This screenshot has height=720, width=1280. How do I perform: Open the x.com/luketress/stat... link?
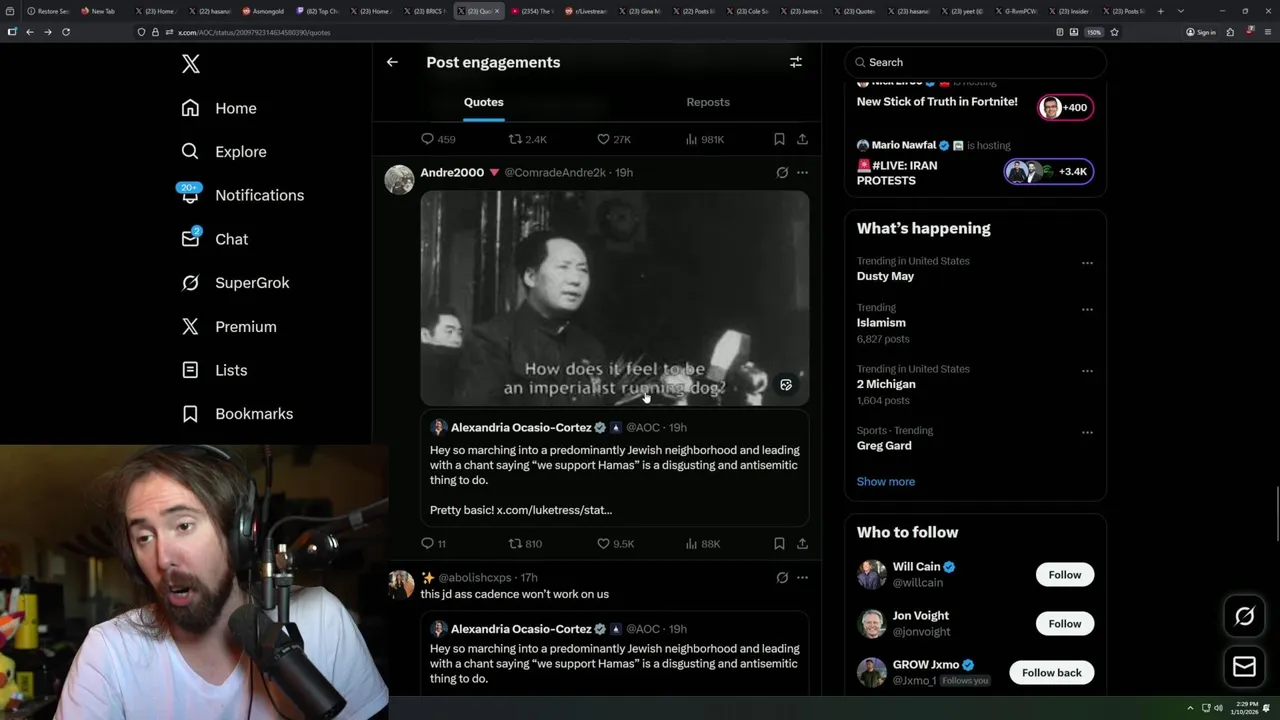pyautogui.click(x=554, y=510)
